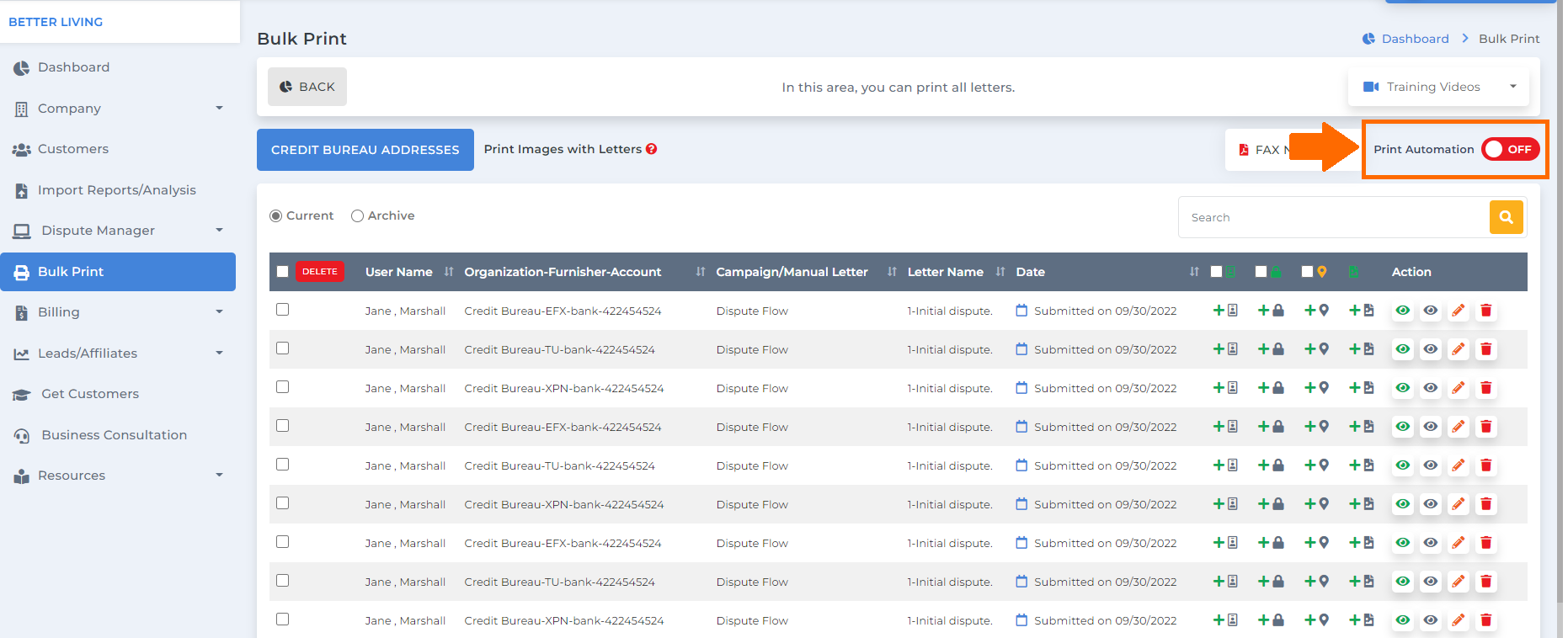1568x638 pixels.
Task: Edit eighth row letter with pencil icon
Action: click(1459, 582)
